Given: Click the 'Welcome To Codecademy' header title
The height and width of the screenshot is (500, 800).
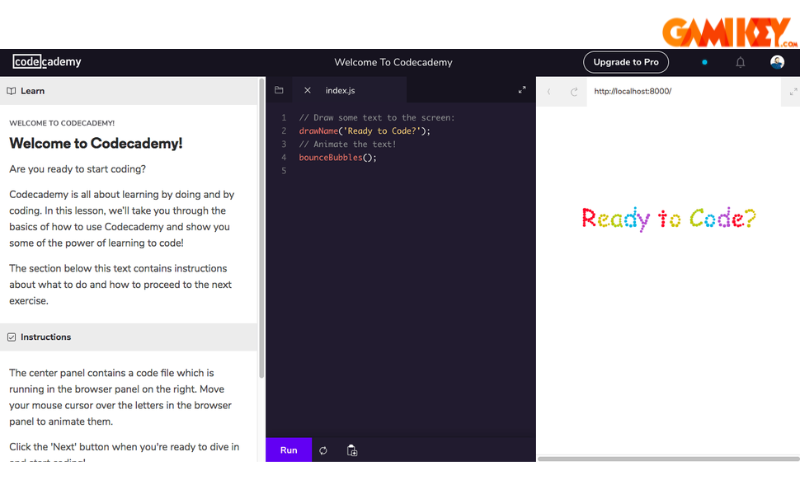Looking at the screenshot, I should pyautogui.click(x=393, y=62).
